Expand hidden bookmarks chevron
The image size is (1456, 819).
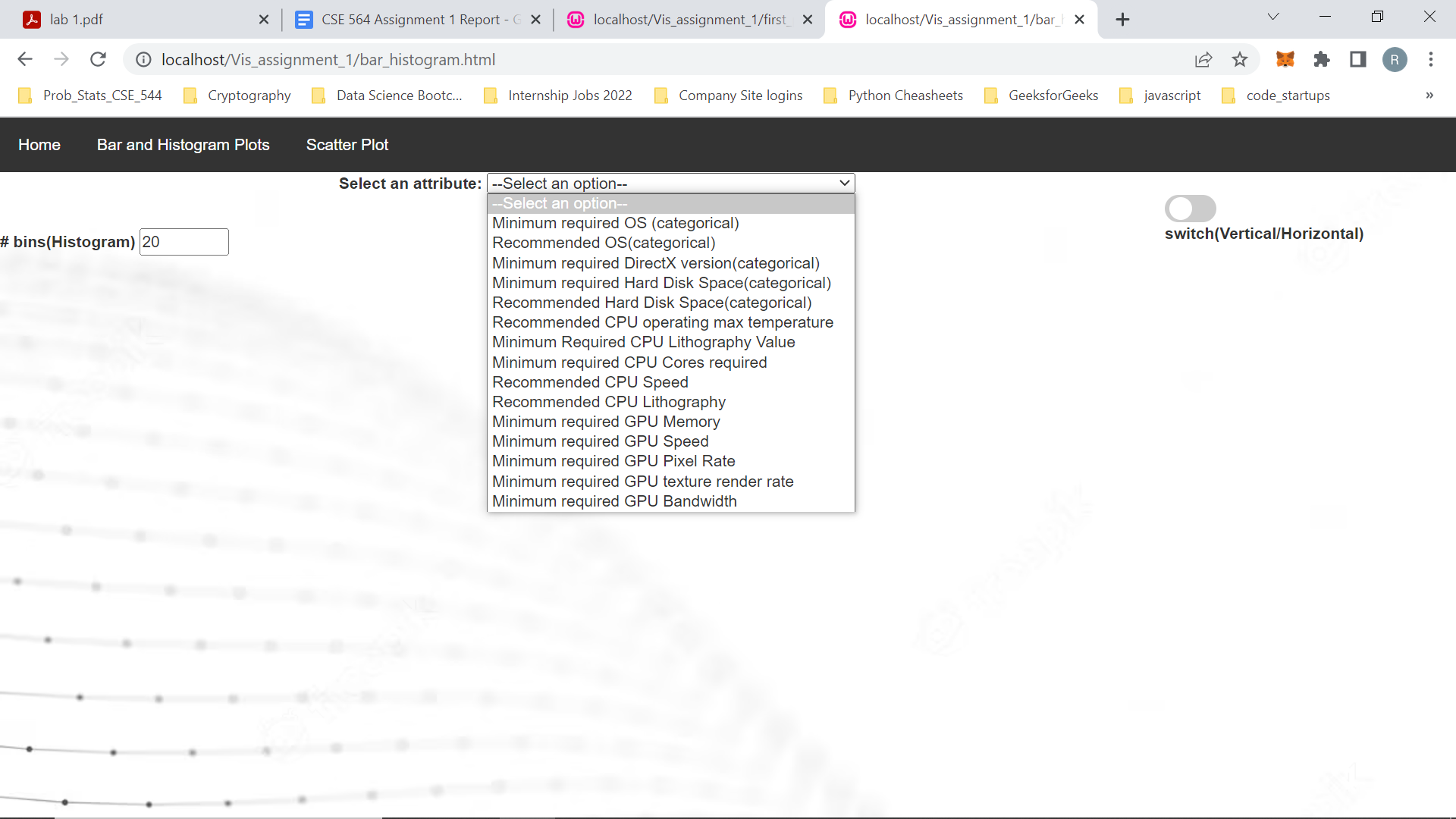pyautogui.click(x=1429, y=96)
